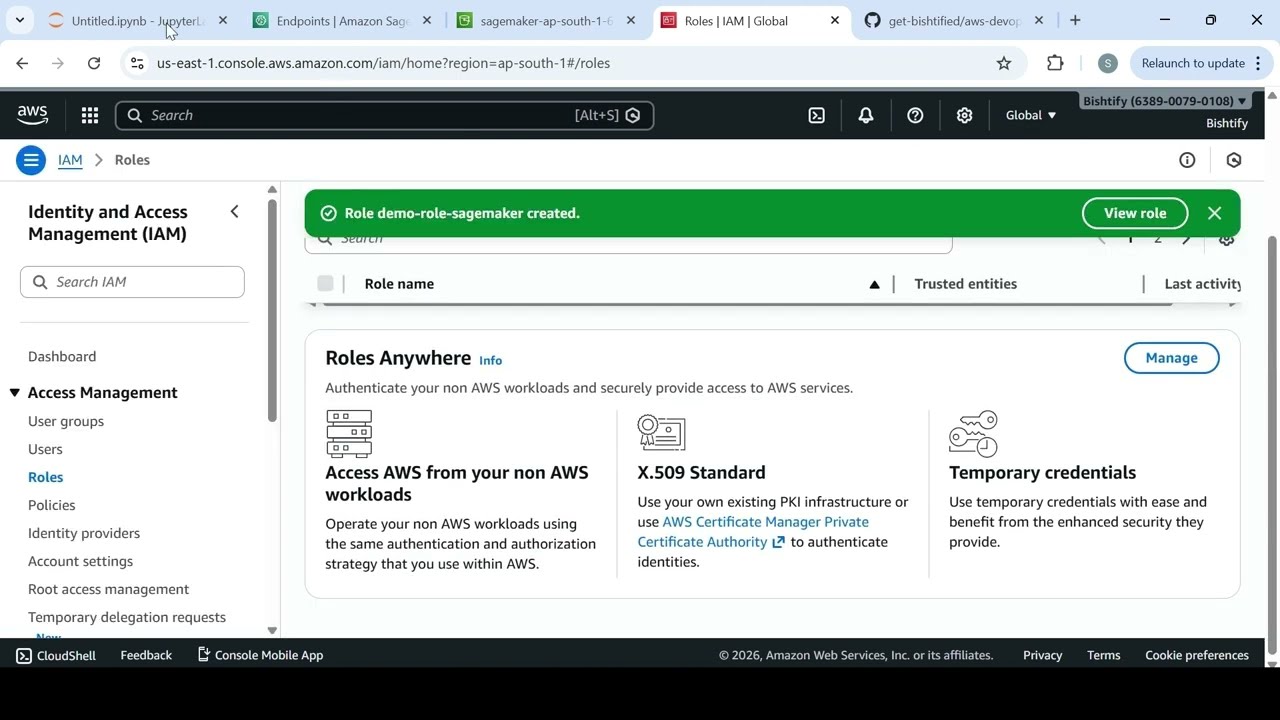Close the get-bishtified GitHub tab
The width and height of the screenshot is (1280, 720).
[1038, 20]
